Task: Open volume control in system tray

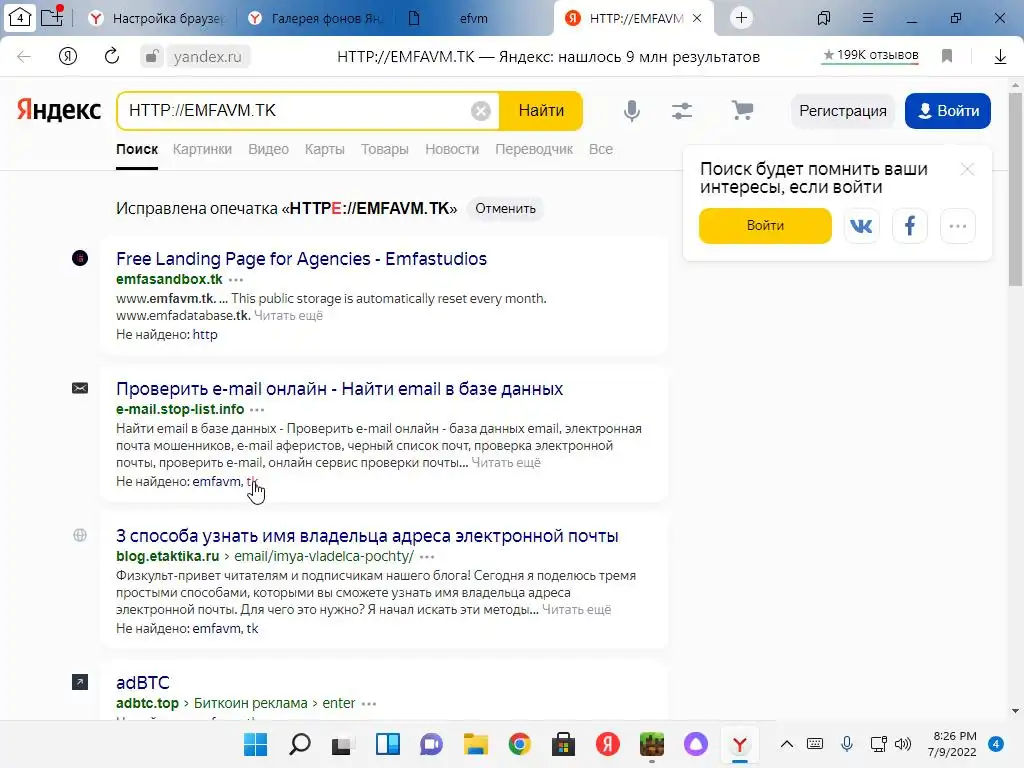Action: pyautogui.click(x=903, y=744)
